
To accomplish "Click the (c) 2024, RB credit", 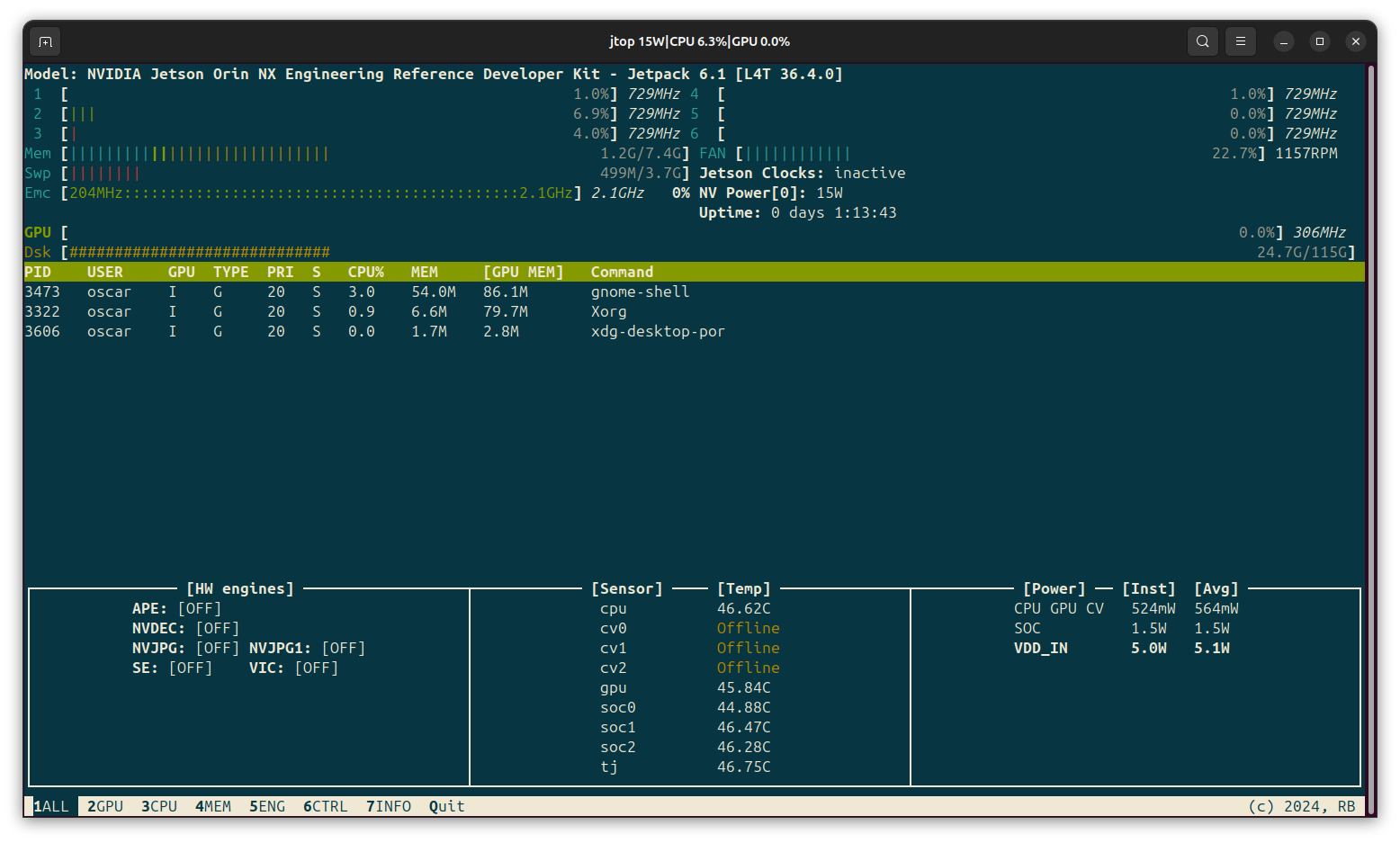I will [1302, 806].
